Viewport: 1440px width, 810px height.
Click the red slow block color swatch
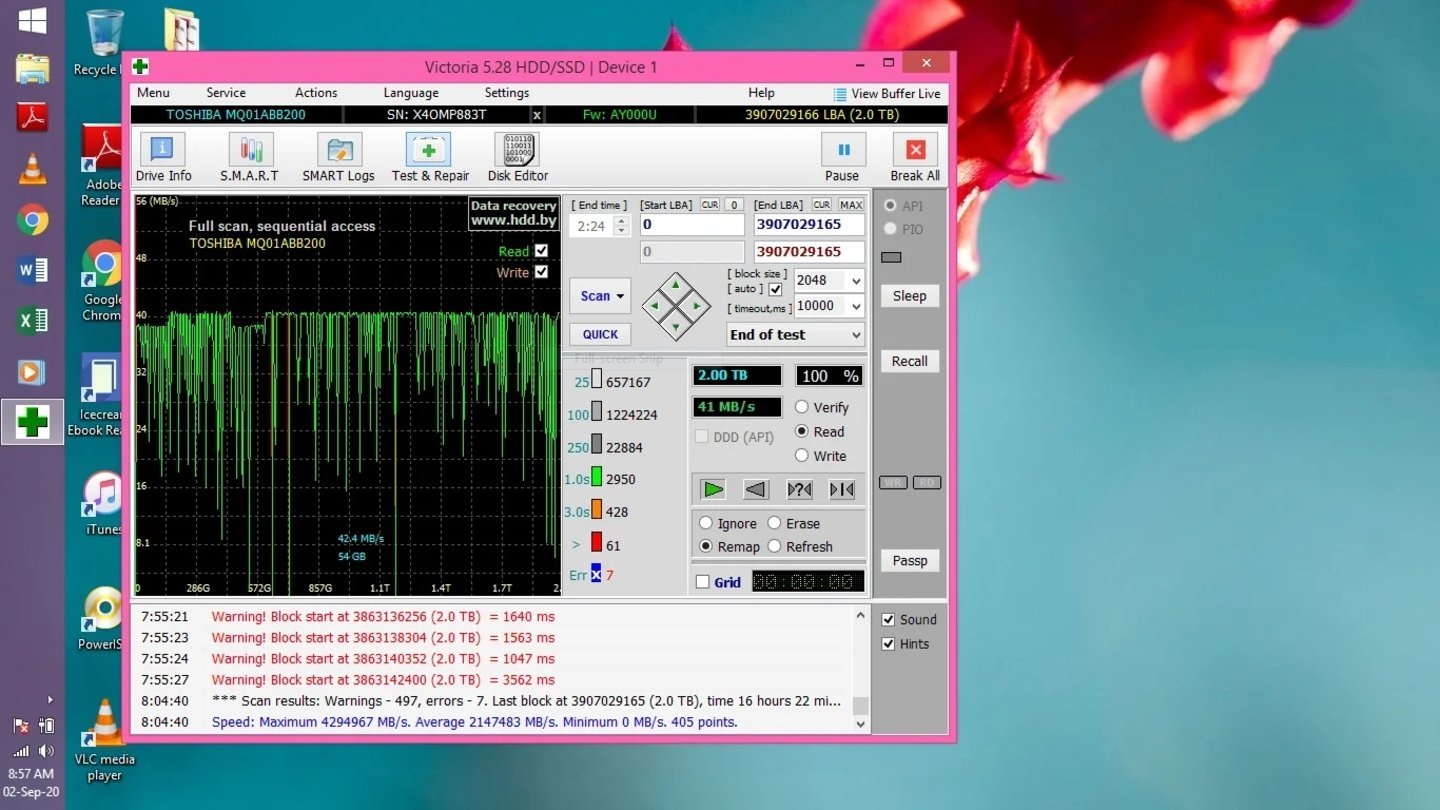pos(596,542)
